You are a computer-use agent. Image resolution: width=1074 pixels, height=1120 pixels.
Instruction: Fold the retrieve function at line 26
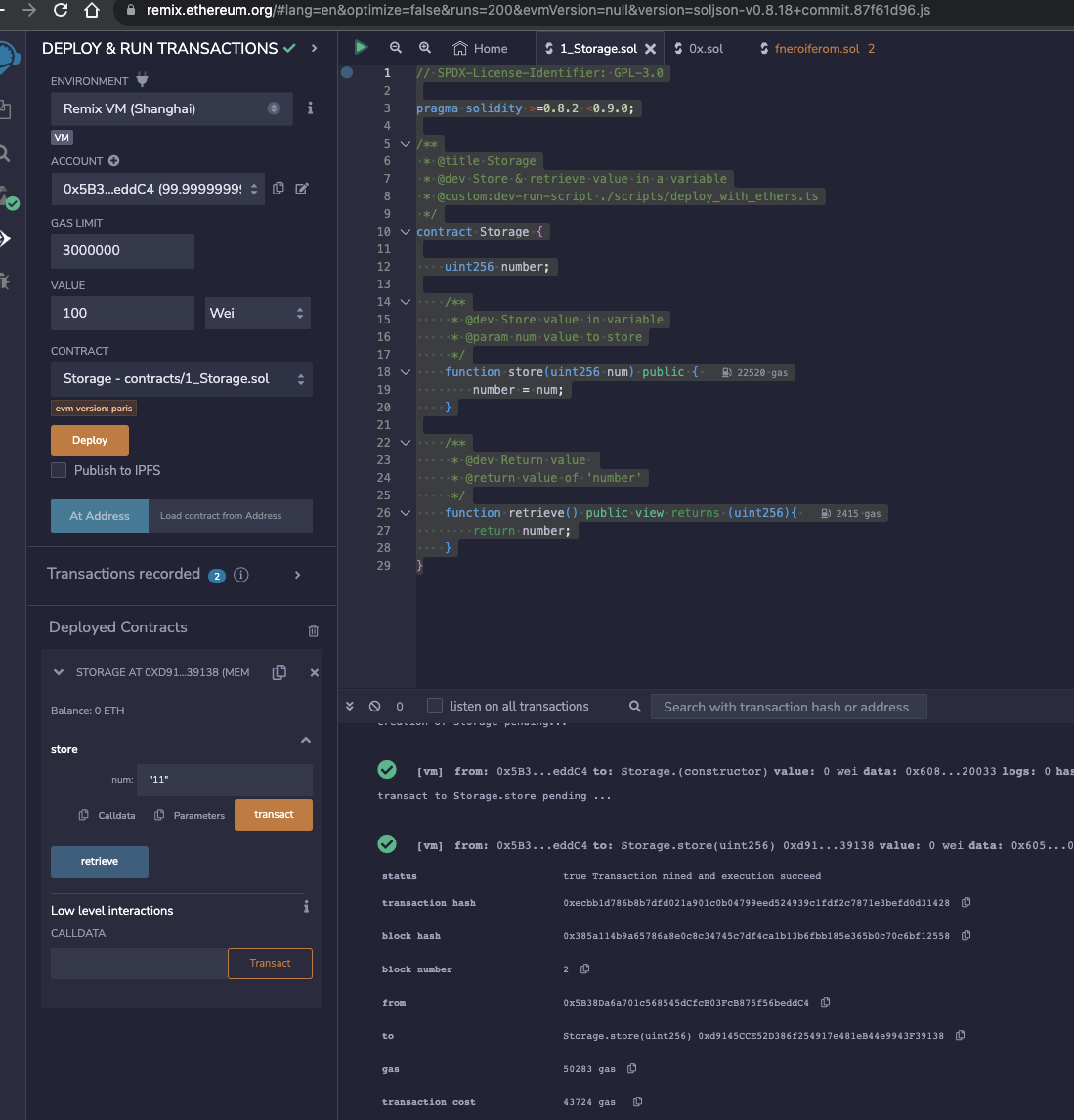click(405, 513)
